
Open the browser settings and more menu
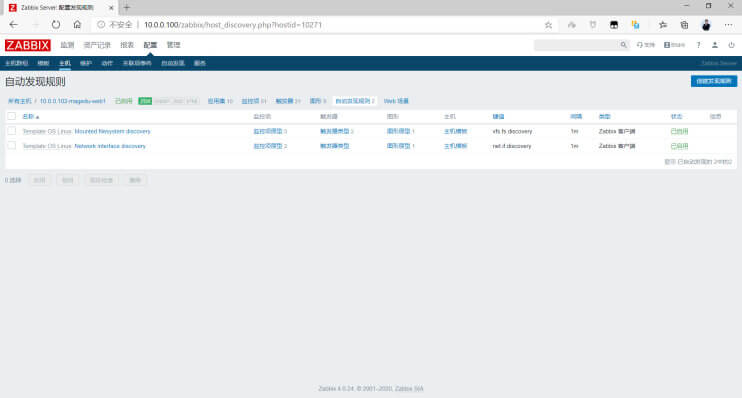pos(728,25)
